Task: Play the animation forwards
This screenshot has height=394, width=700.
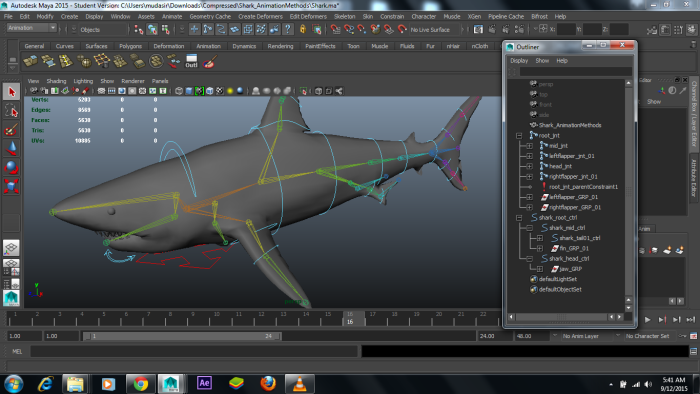Action: (x=648, y=319)
